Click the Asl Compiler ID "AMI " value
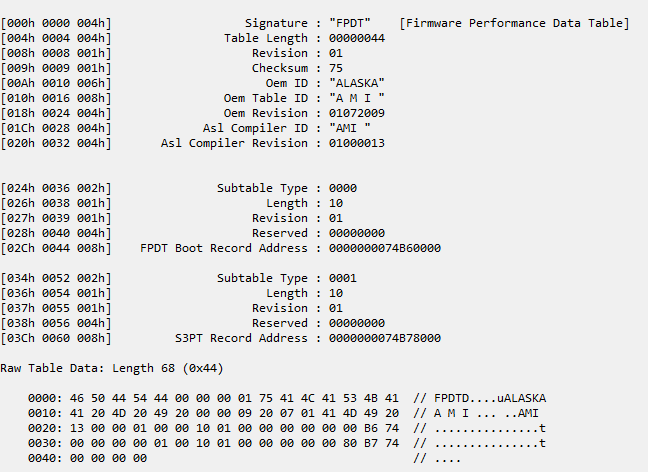 tap(350, 128)
